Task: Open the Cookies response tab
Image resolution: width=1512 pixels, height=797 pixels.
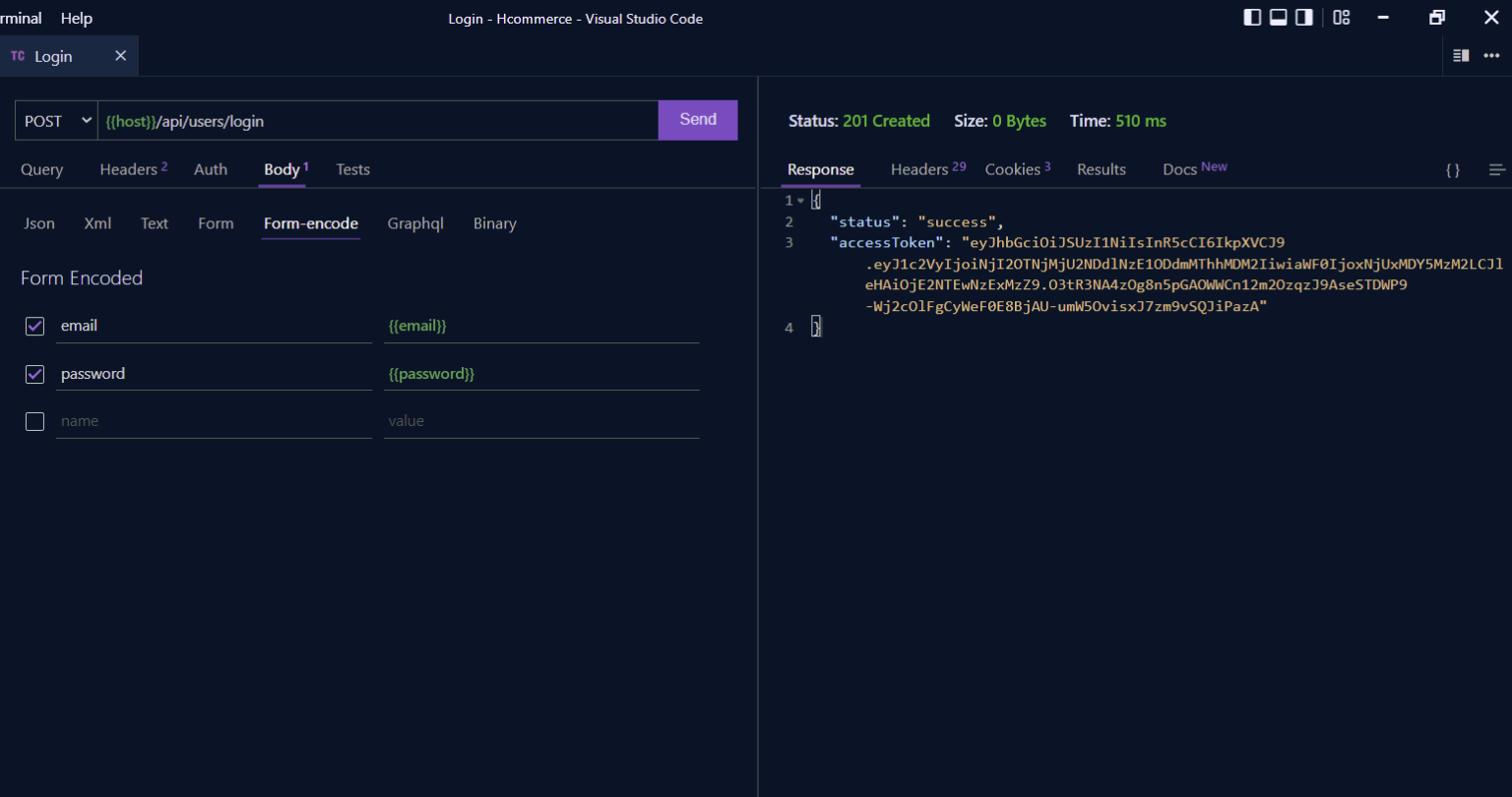Action: click(x=1012, y=169)
